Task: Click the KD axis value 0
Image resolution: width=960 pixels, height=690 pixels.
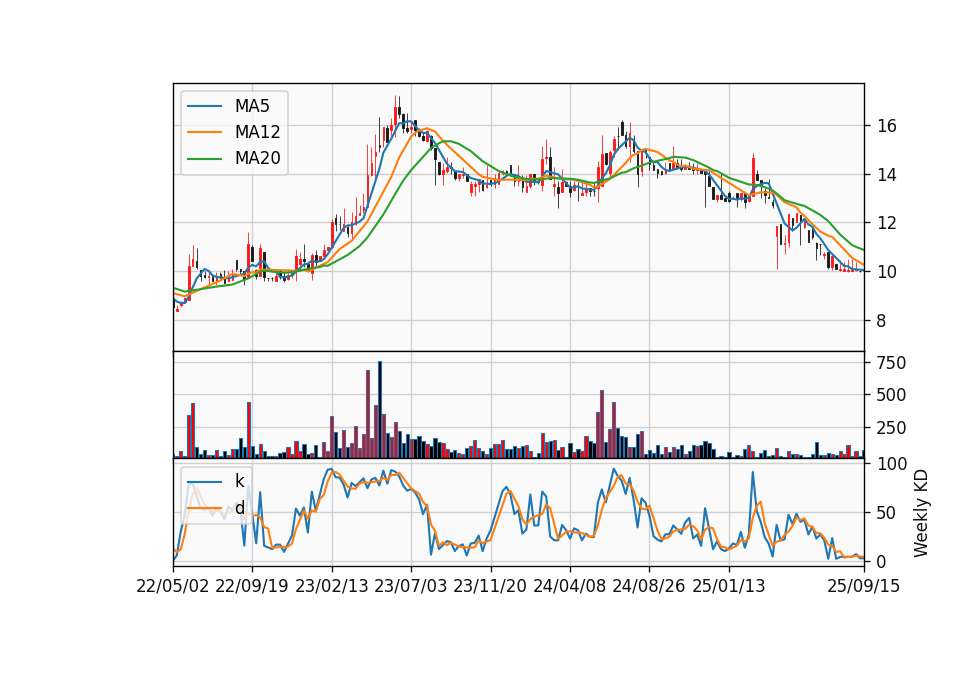Action: point(882,561)
